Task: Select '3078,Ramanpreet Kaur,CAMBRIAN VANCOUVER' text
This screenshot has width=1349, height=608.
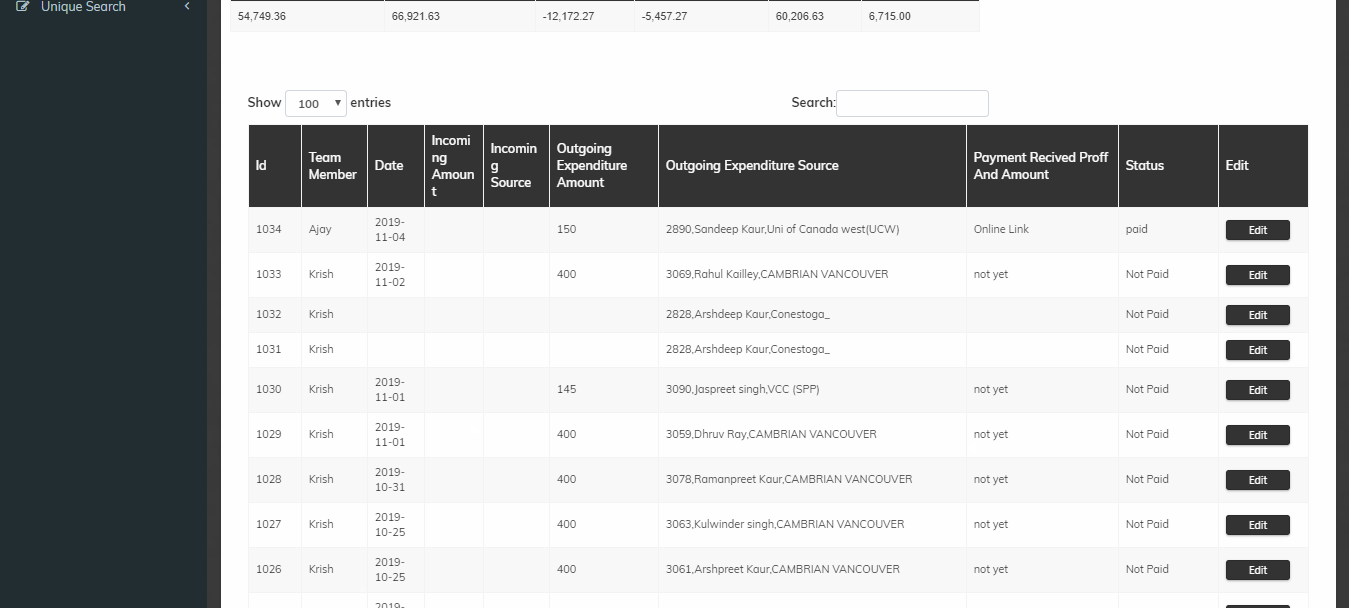Action: coord(789,479)
